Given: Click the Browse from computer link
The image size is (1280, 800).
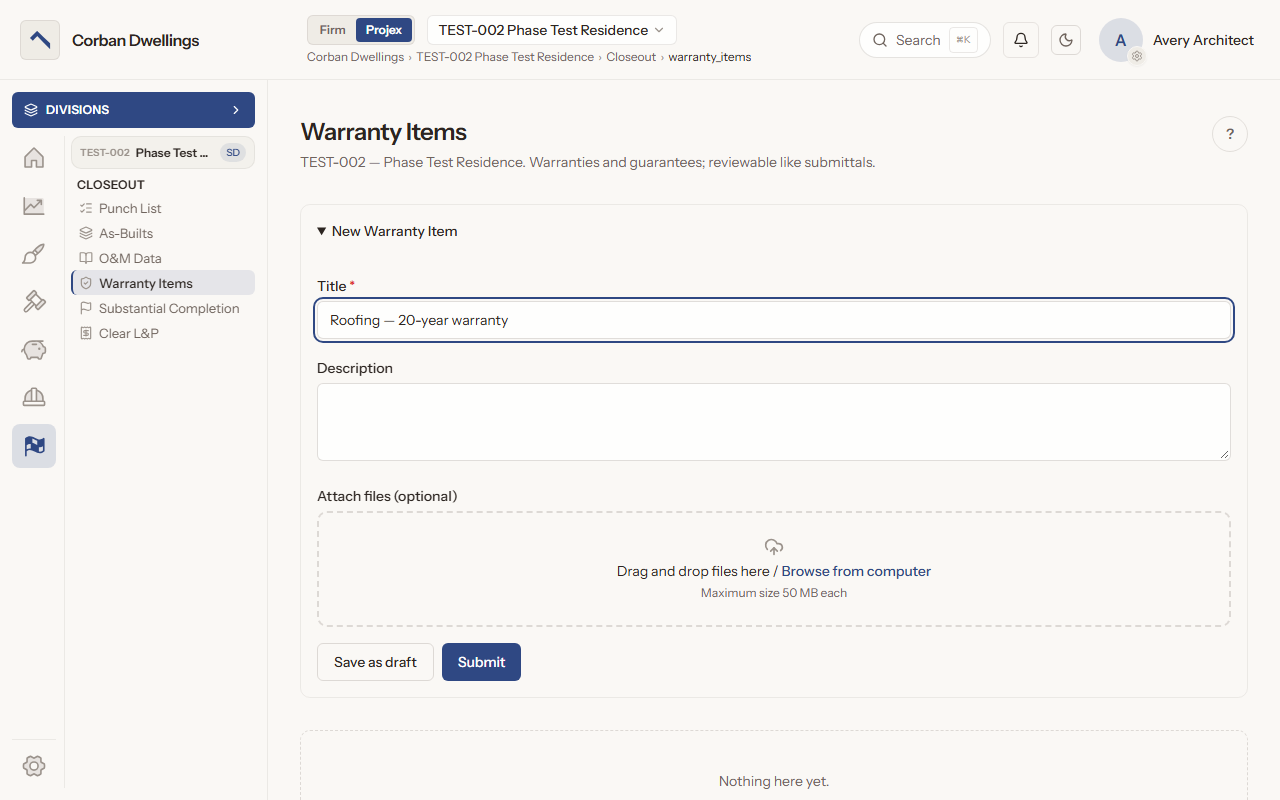Looking at the screenshot, I should click(x=856, y=571).
